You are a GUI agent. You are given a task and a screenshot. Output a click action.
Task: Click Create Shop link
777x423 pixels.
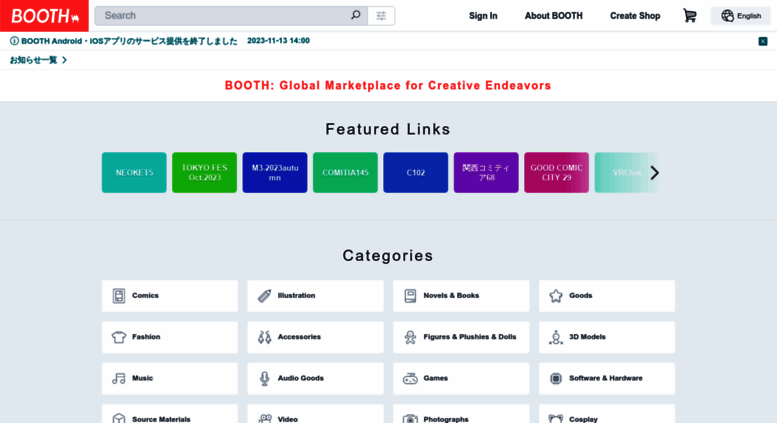click(635, 16)
